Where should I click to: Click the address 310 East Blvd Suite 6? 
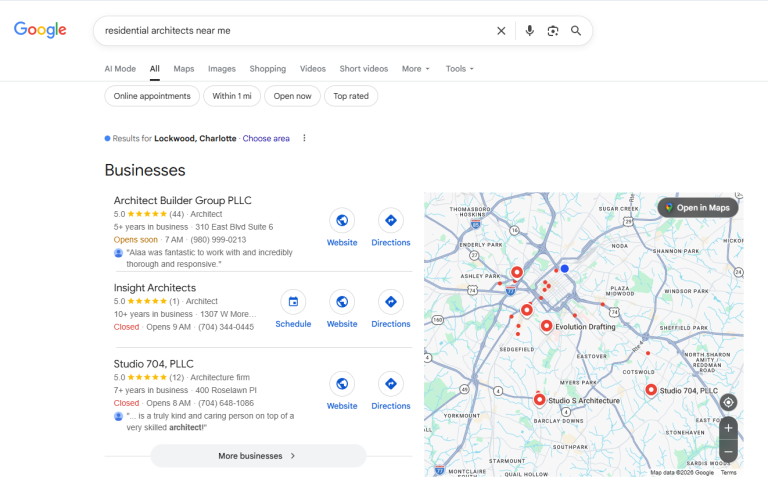(234, 227)
